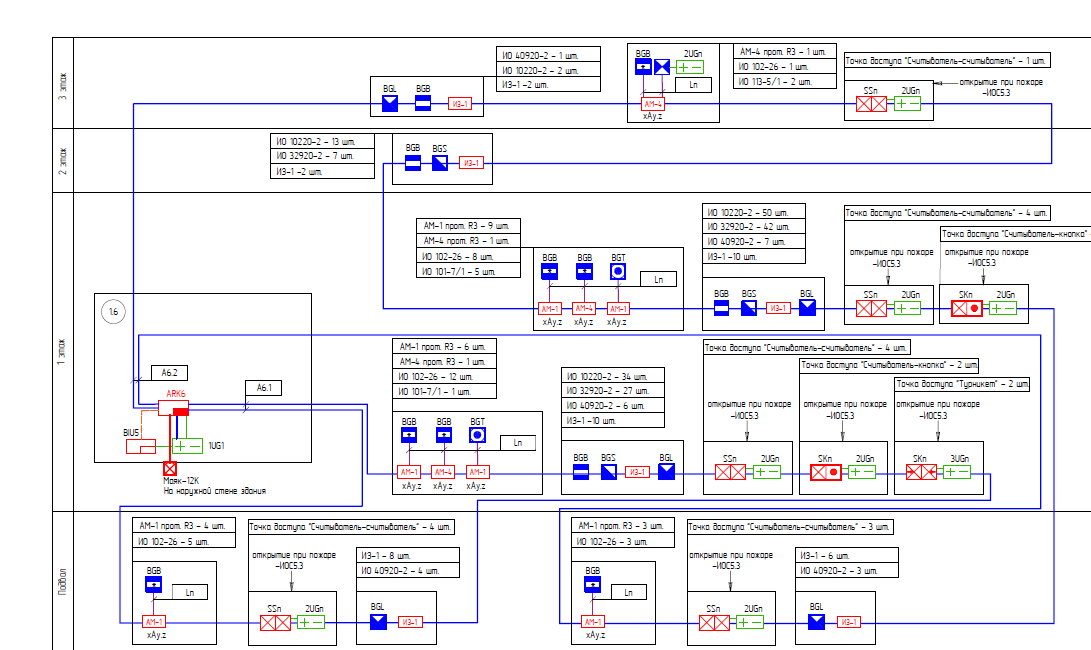
Task: Select the BGS detector symbol on 2nd floor
Action: (x=440, y=162)
